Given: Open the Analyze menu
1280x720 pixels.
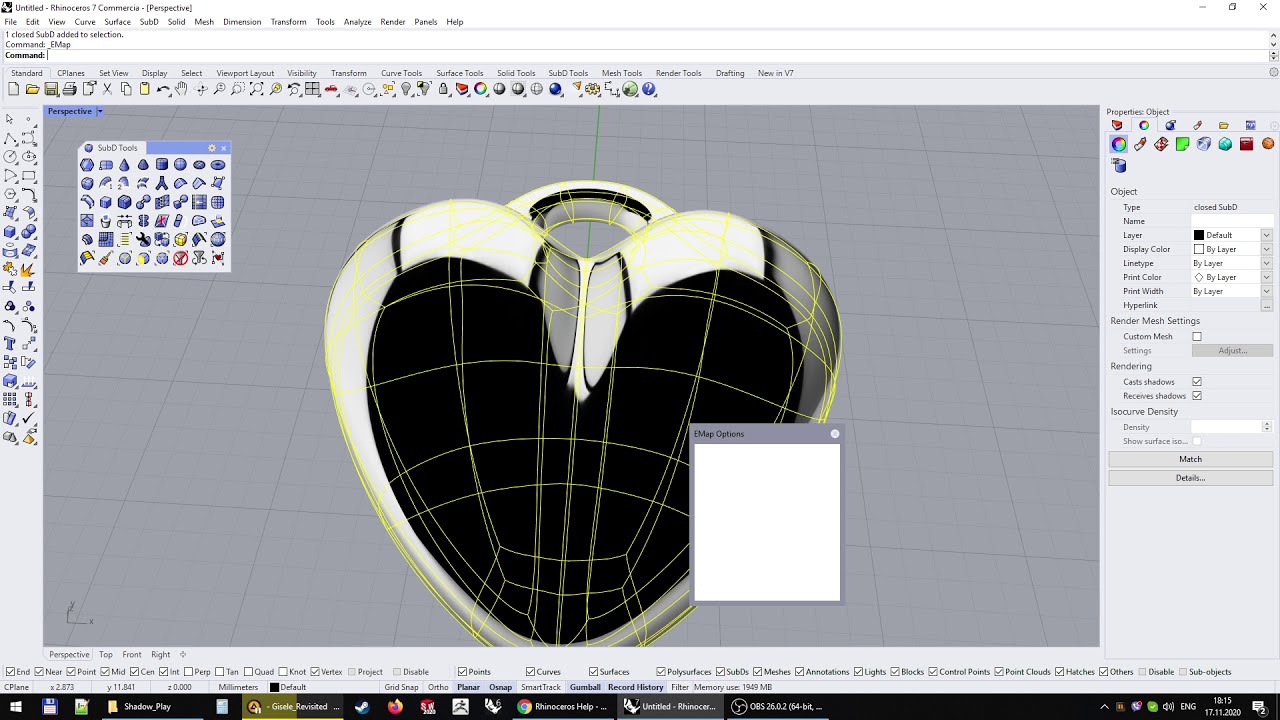Looking at the screenshot, I should pyautogui.click(x=357, y=22).
